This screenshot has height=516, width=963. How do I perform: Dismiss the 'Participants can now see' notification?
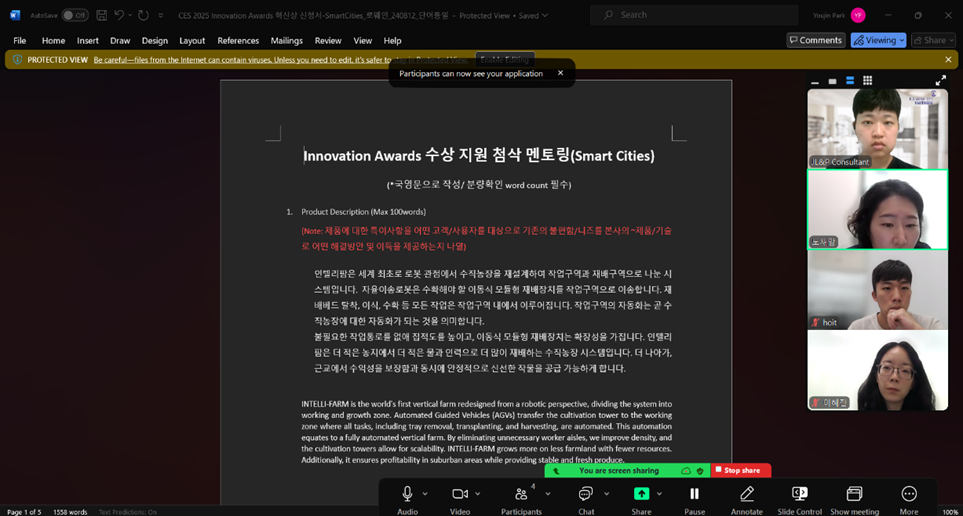(x=560, y=73)
